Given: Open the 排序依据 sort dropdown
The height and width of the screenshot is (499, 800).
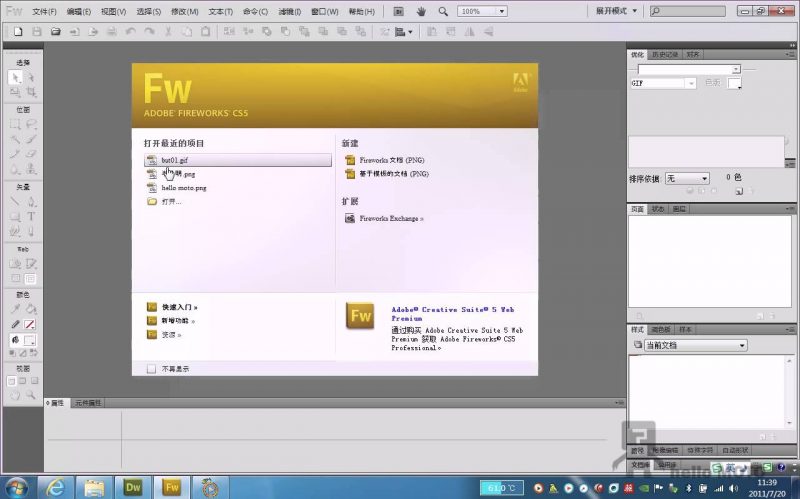Looking at the screenshot, I should pos(687,178).
